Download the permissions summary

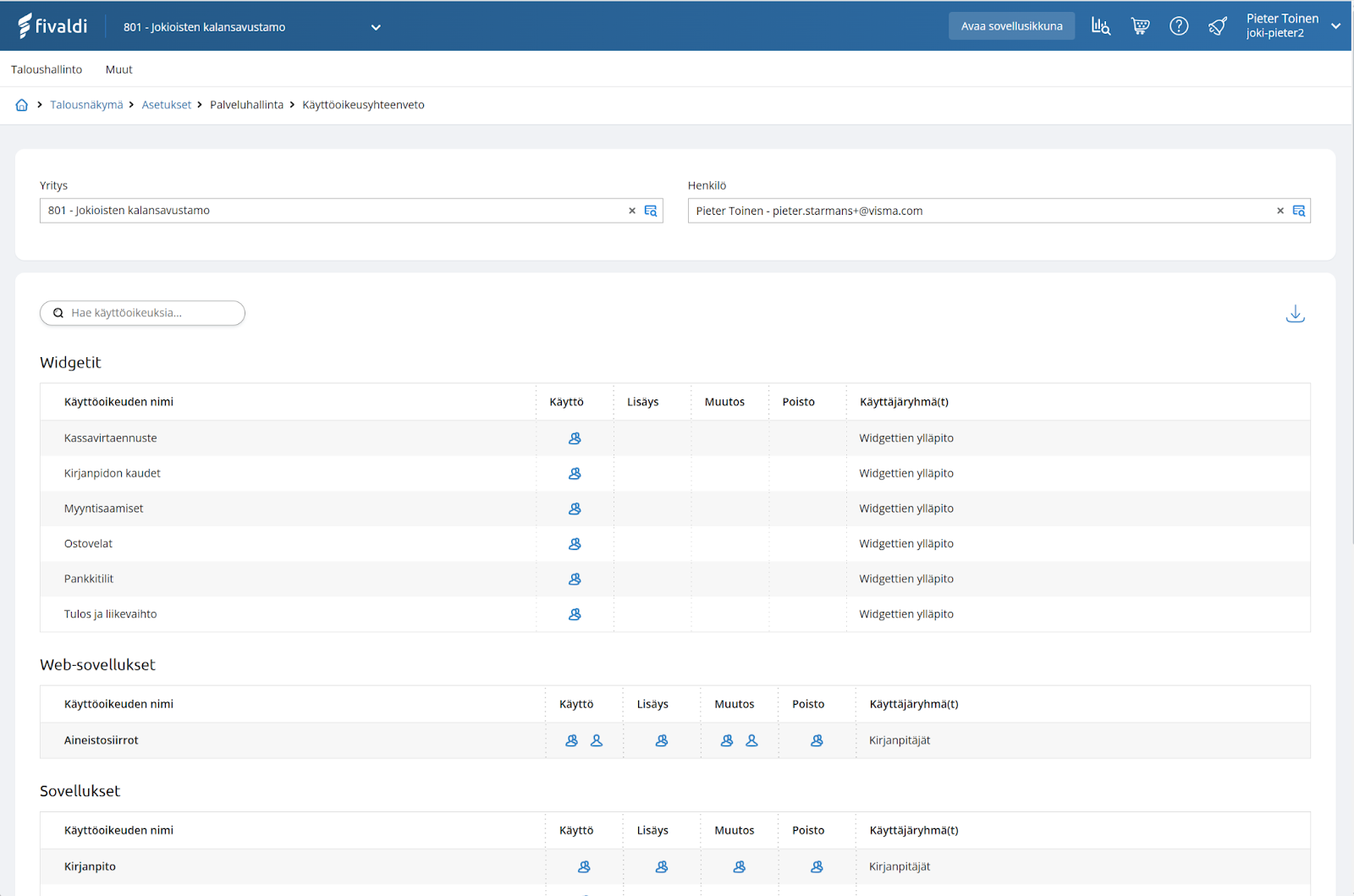(1295, 314)
